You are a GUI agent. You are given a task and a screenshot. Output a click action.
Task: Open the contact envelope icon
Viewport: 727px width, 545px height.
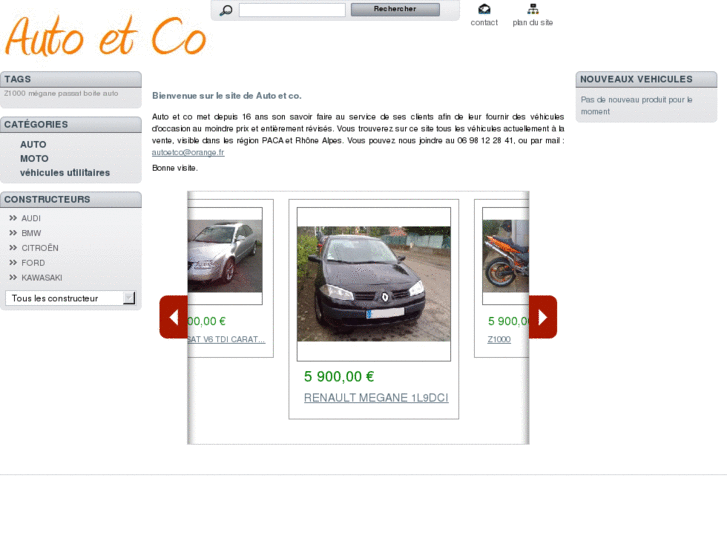(x=484, y=10)
